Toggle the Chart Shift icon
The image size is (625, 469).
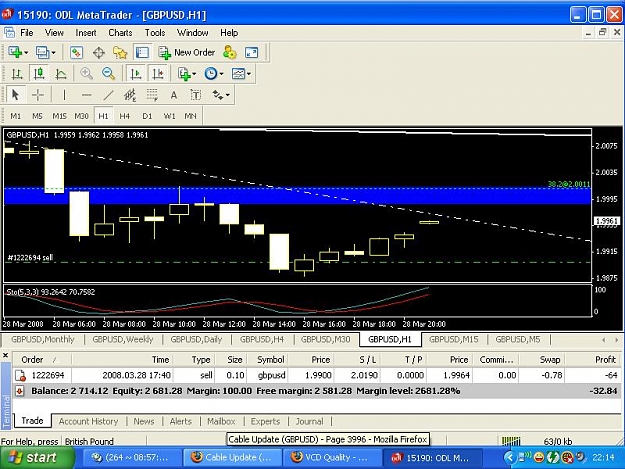pos(158,74)
